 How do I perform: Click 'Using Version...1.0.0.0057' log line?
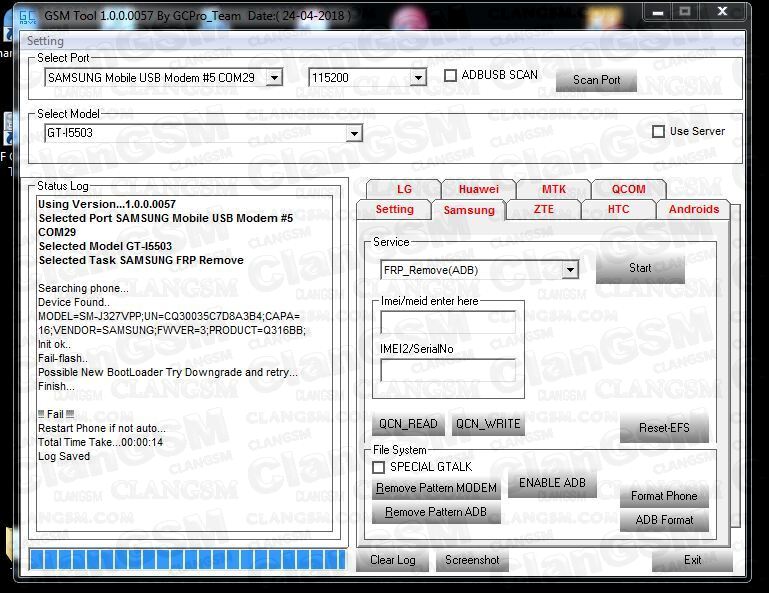point(107,204)
